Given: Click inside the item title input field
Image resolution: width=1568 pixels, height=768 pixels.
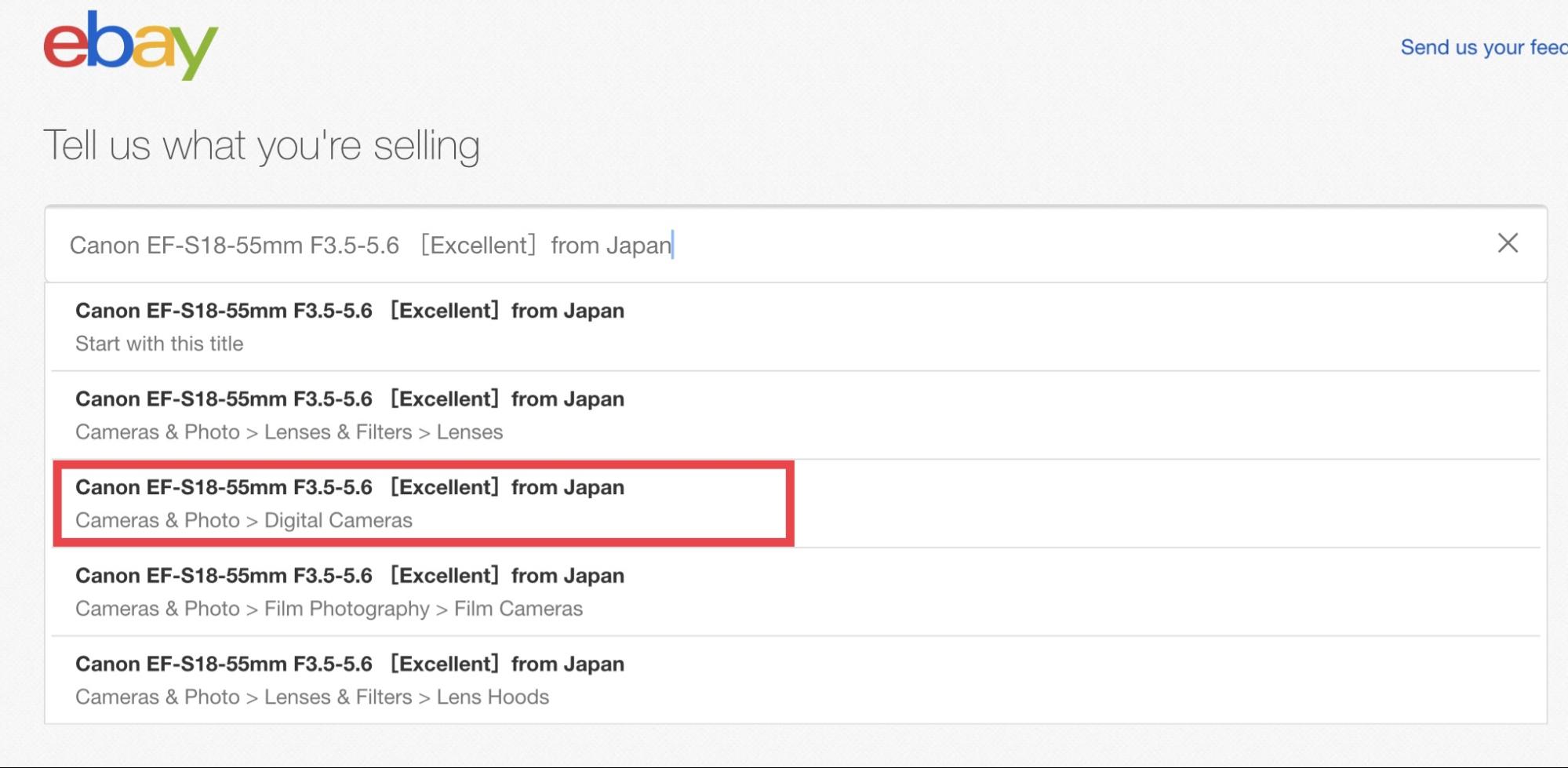Looking at the screenshot, I should pos(795,245).
